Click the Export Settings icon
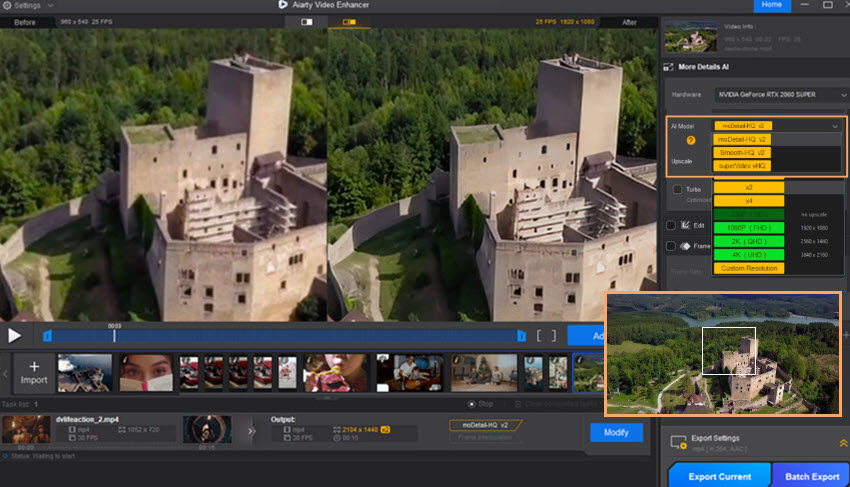850x487 pixels. coord(678,443)
